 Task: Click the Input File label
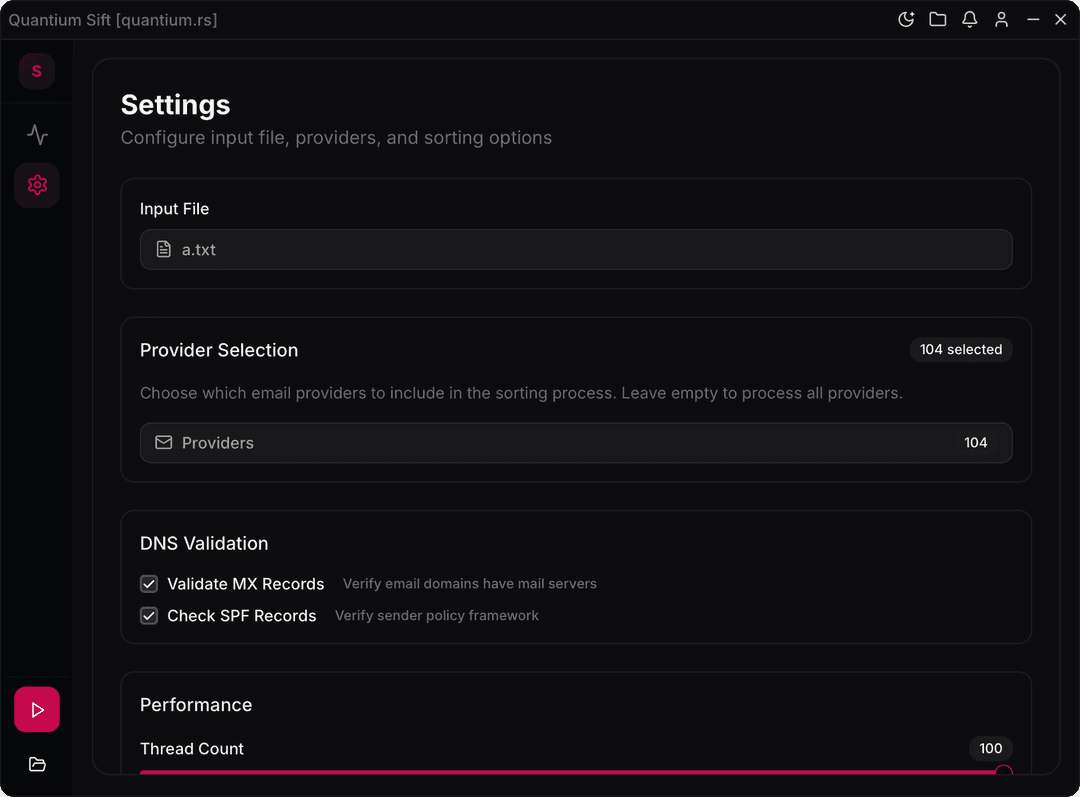pyautogui.click(x=174, y=209)
